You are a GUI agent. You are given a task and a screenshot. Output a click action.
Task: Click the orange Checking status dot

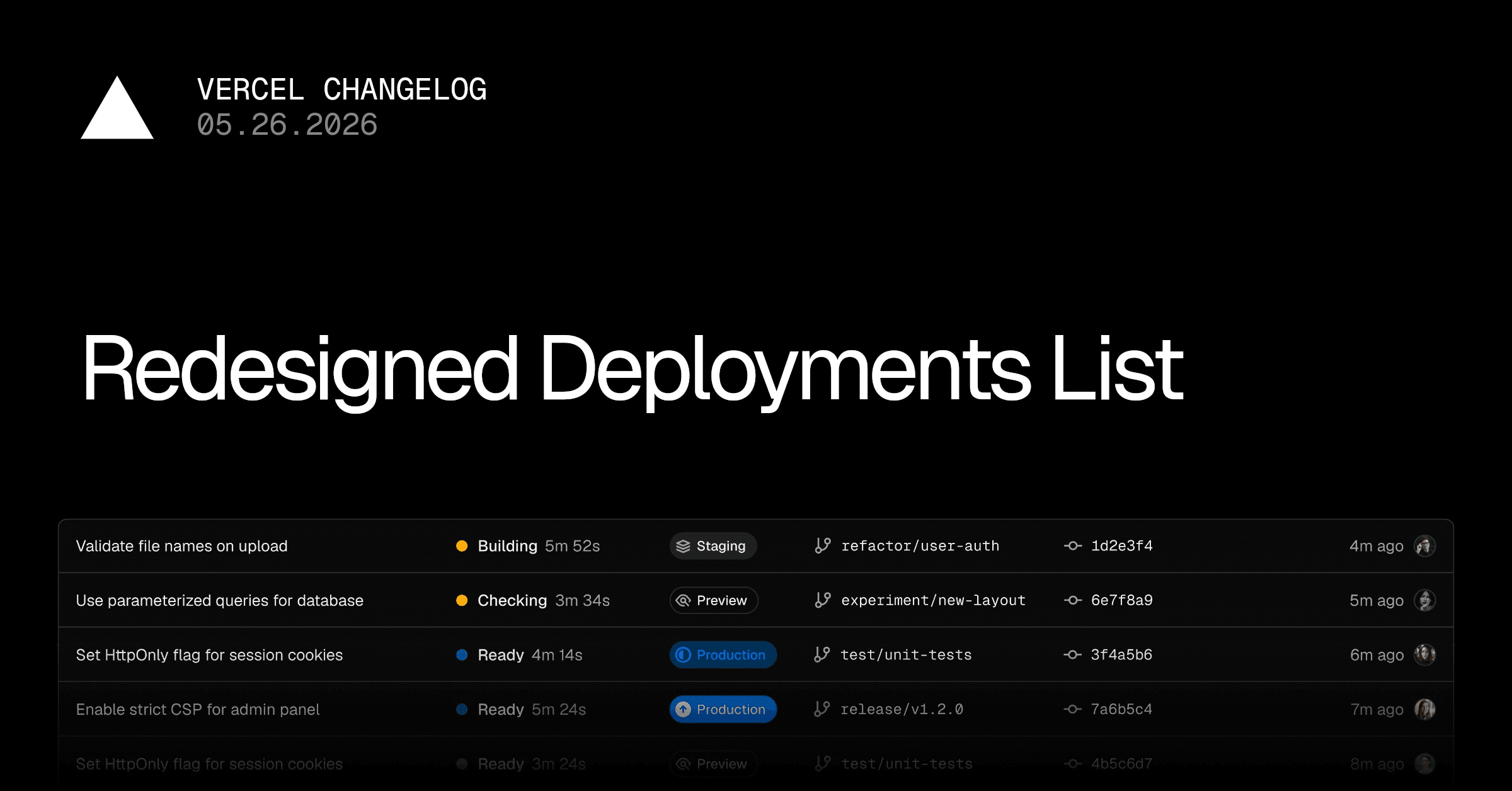(x=462, y=600)
